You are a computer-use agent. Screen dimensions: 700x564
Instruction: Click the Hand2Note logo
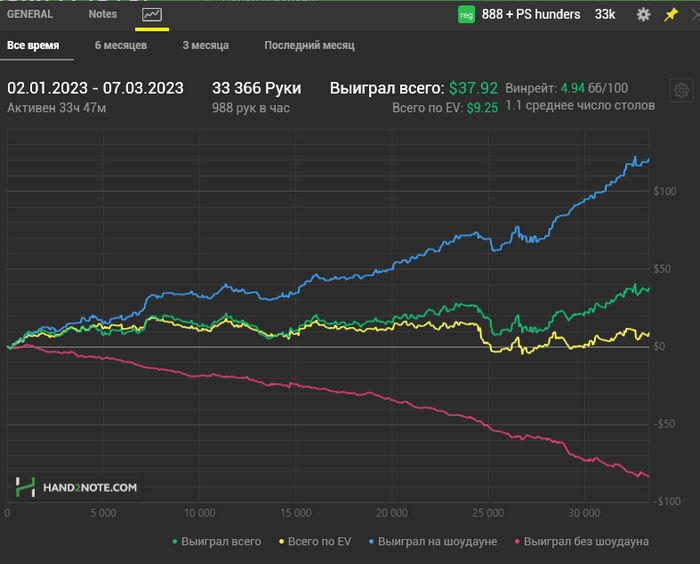(x=76, y=487)
